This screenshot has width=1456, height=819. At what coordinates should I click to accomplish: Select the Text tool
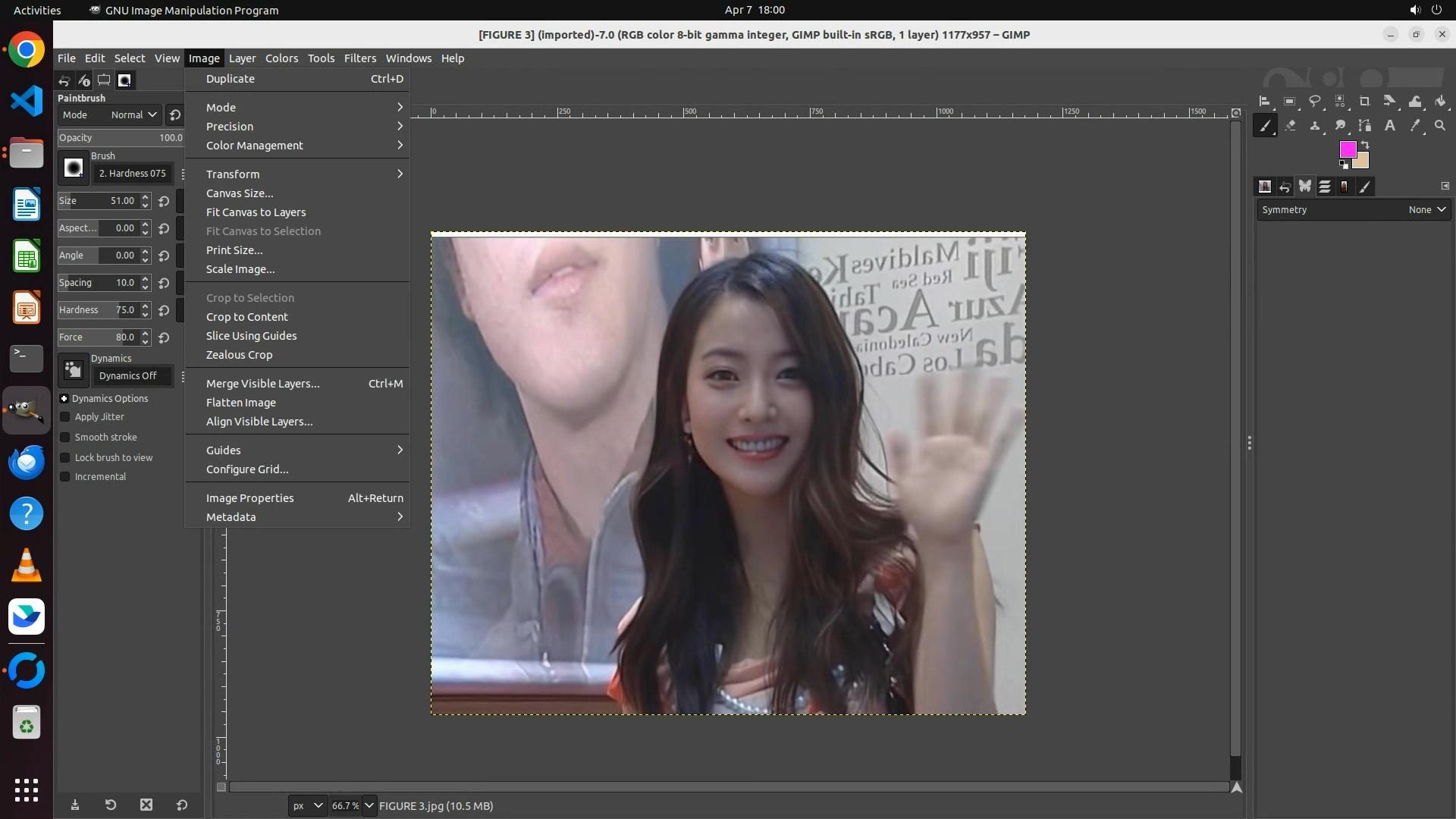(1390, 126)
